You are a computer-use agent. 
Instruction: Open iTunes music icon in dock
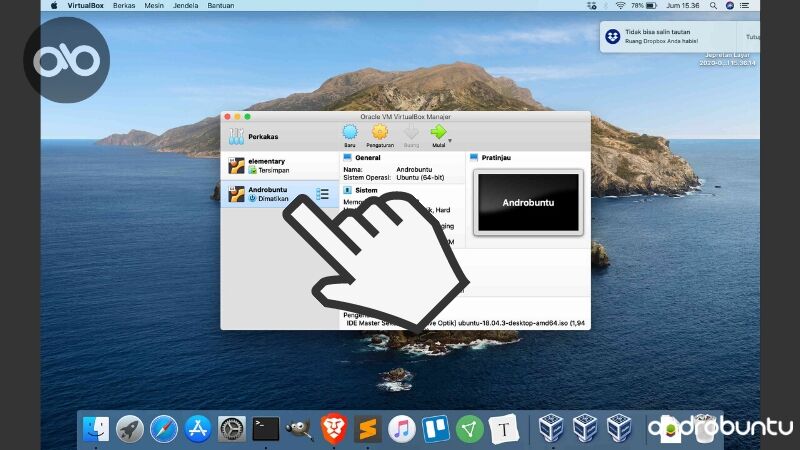(x=402, y=429)
